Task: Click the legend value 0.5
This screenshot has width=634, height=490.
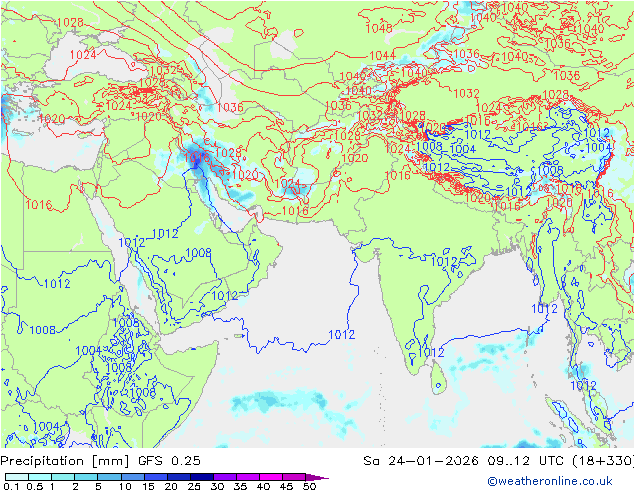Action: click(34, 486)
